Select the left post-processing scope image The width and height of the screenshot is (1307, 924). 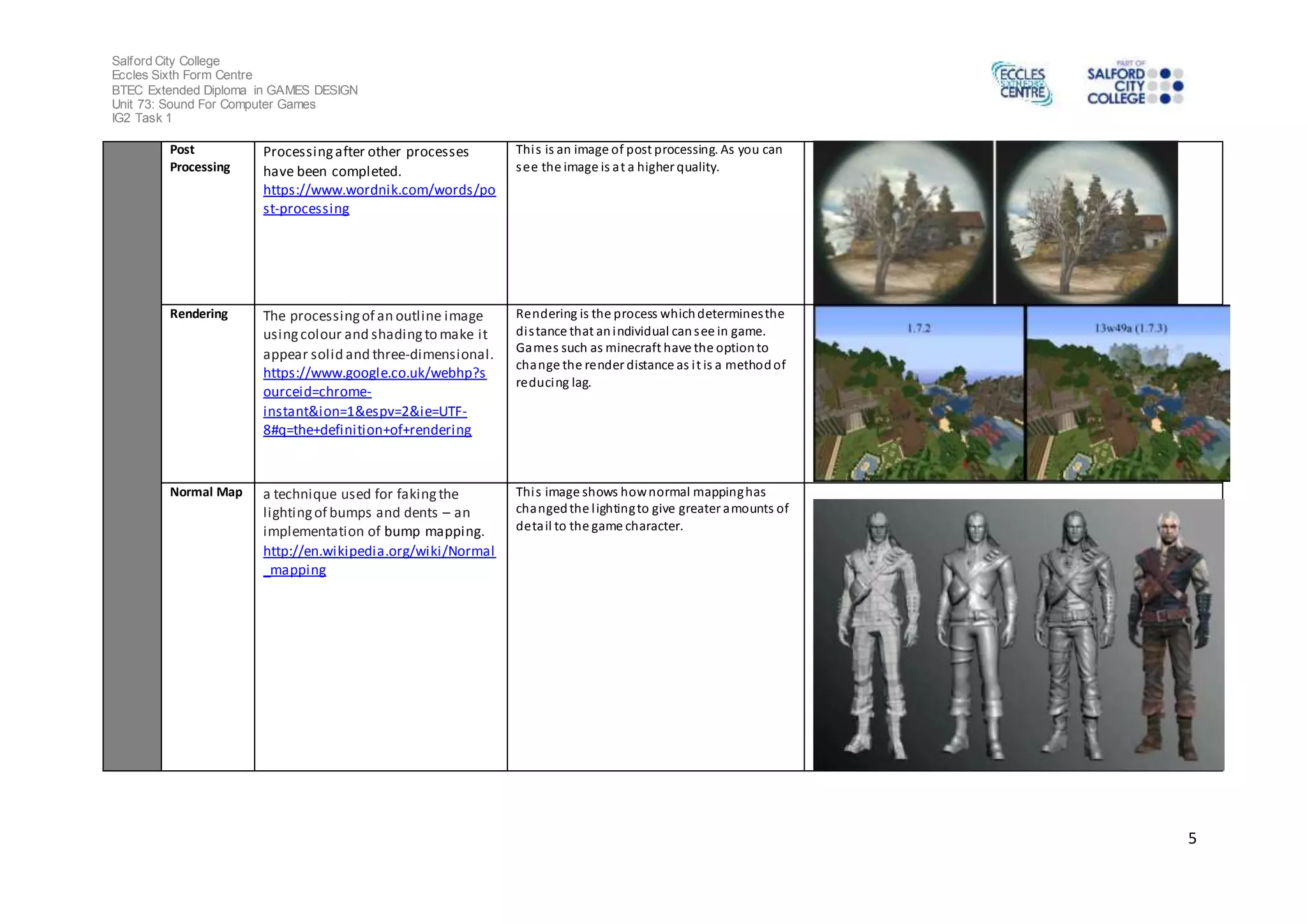pyautogui.click(x=903, y=222)
